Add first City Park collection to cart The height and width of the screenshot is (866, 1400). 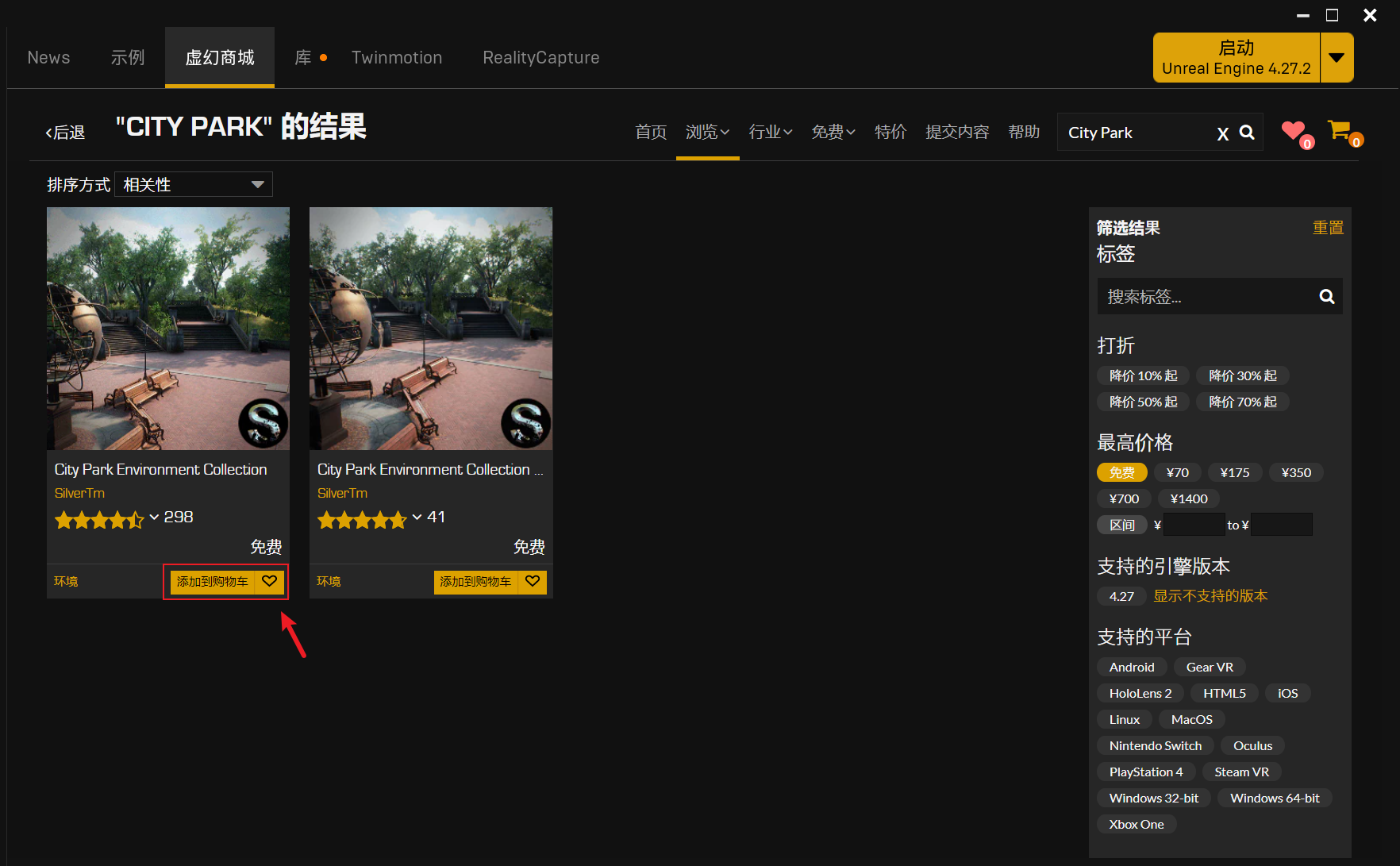coord(213,581)
